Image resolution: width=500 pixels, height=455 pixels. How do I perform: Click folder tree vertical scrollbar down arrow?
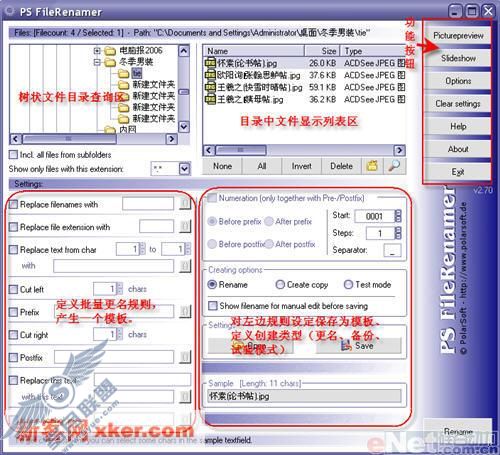(x=184, y=127)
